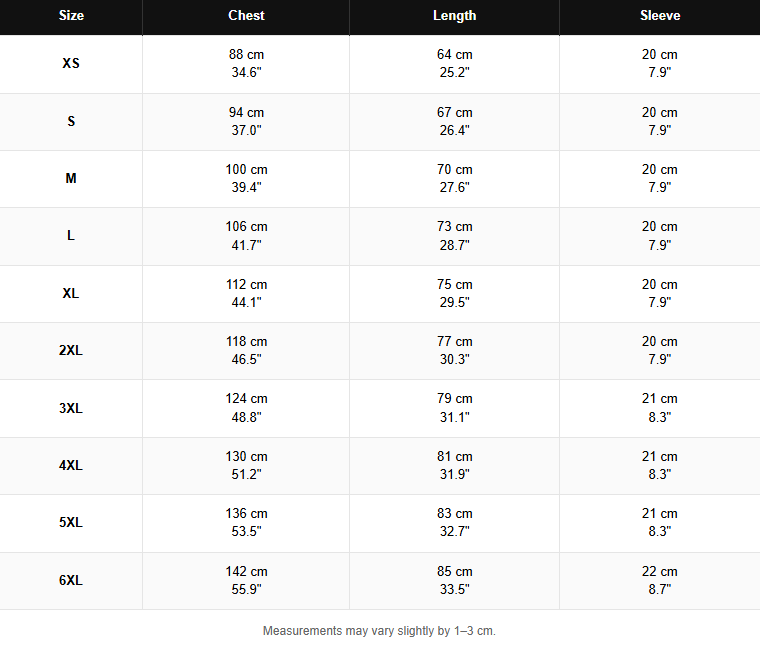760x652 pixels.
Task: Select the L size row label
Action: [71, 236]
